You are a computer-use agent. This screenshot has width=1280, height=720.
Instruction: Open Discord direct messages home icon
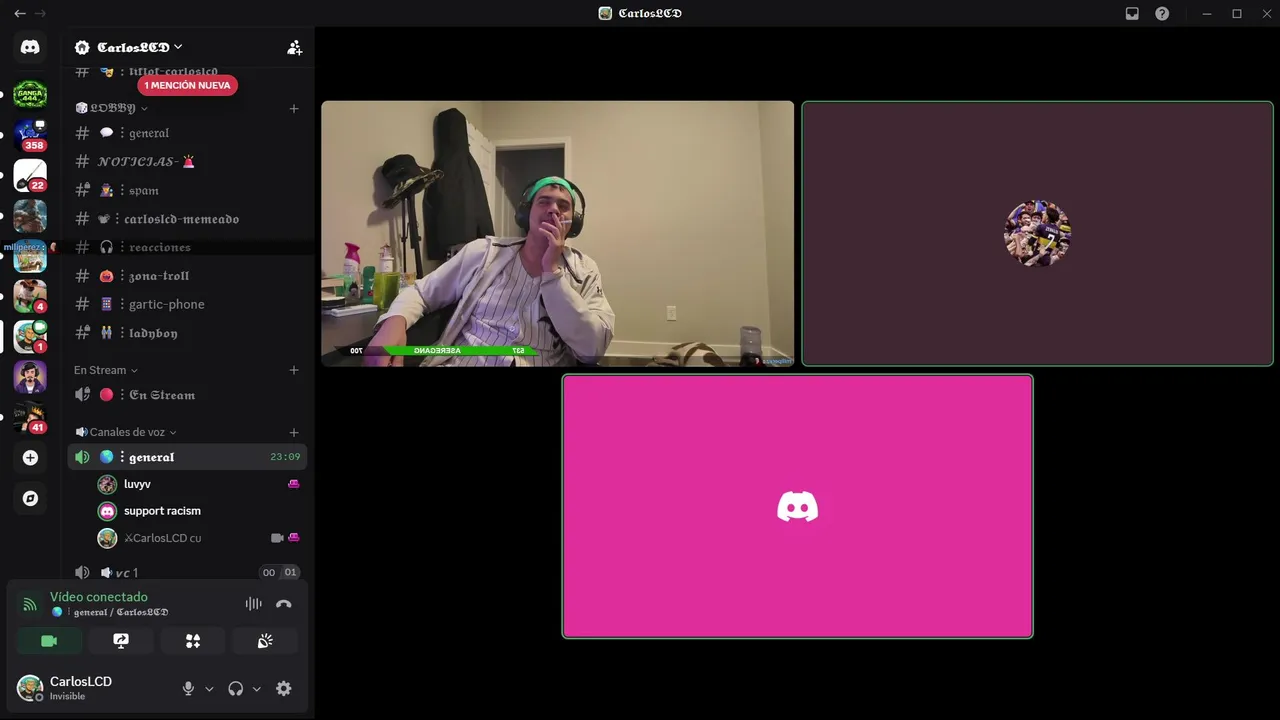[x=30, y=47]
